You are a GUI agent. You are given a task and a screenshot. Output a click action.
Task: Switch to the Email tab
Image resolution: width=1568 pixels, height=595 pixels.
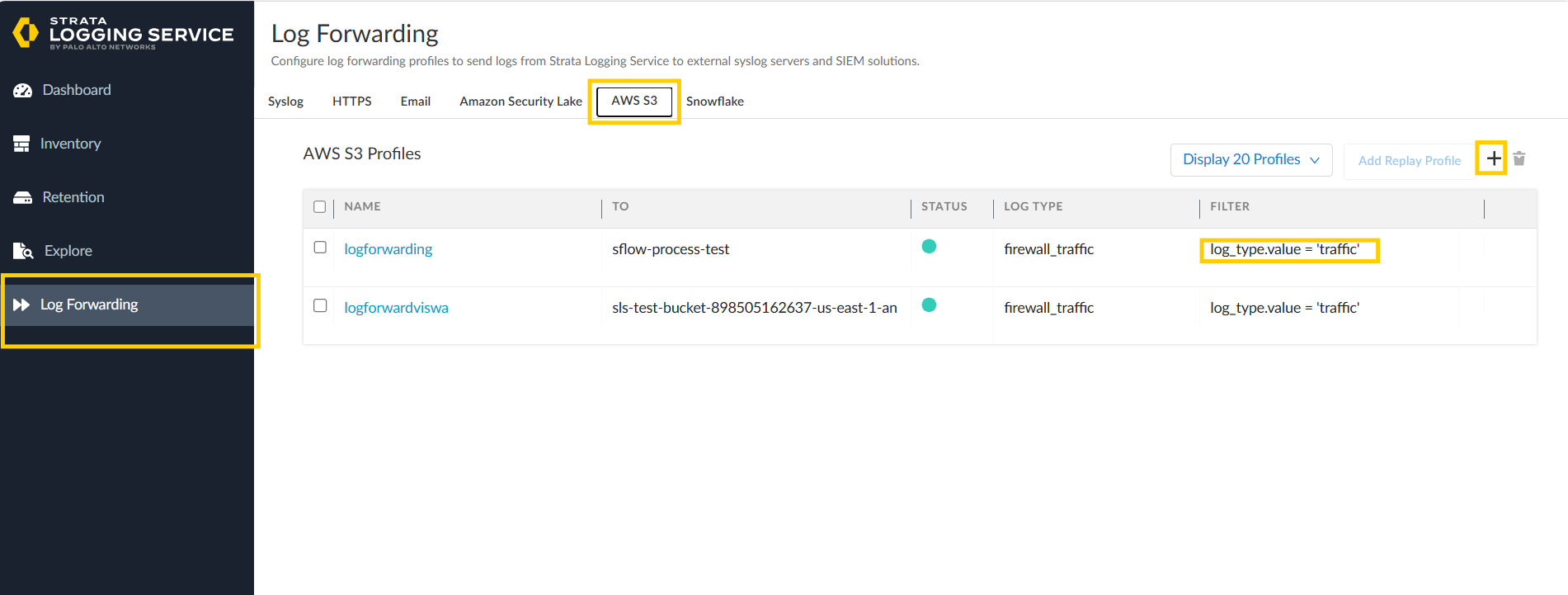click(416, 102)
